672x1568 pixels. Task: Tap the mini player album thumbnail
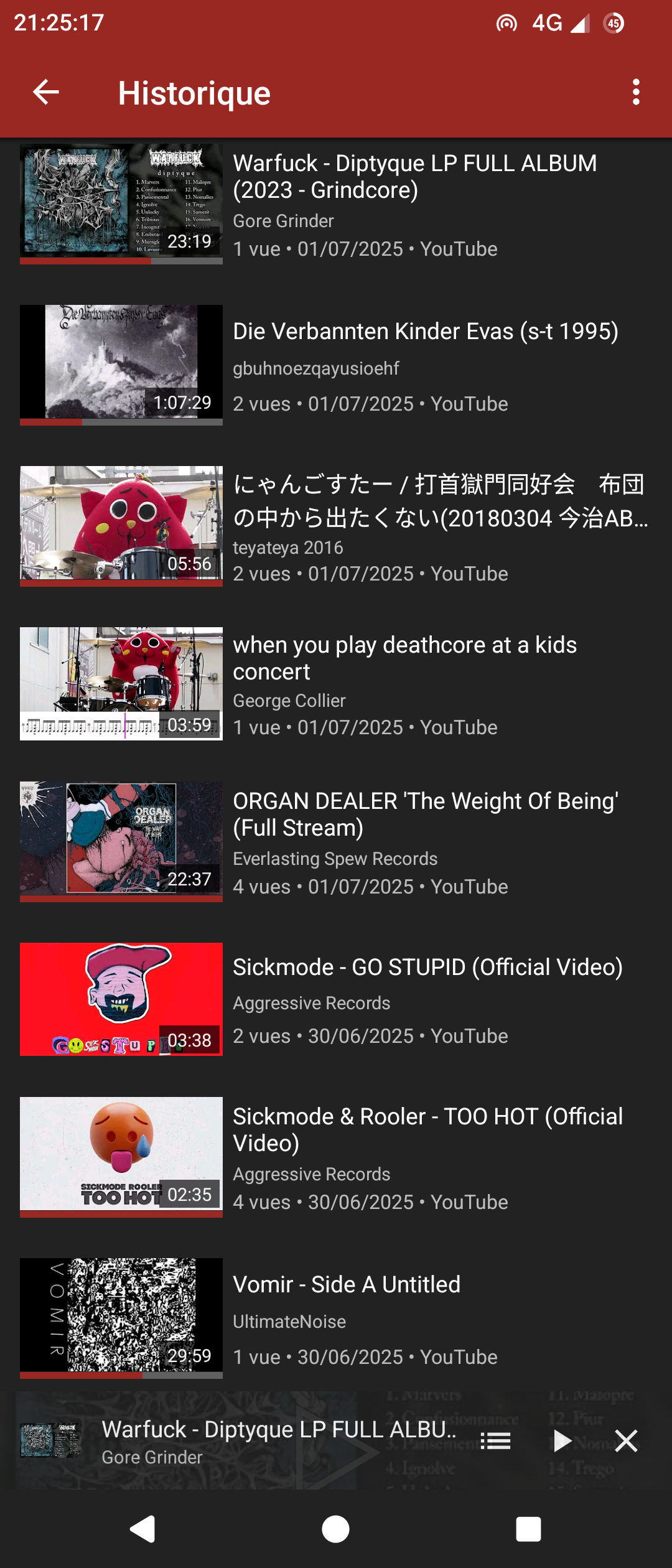click(50, 1440)
